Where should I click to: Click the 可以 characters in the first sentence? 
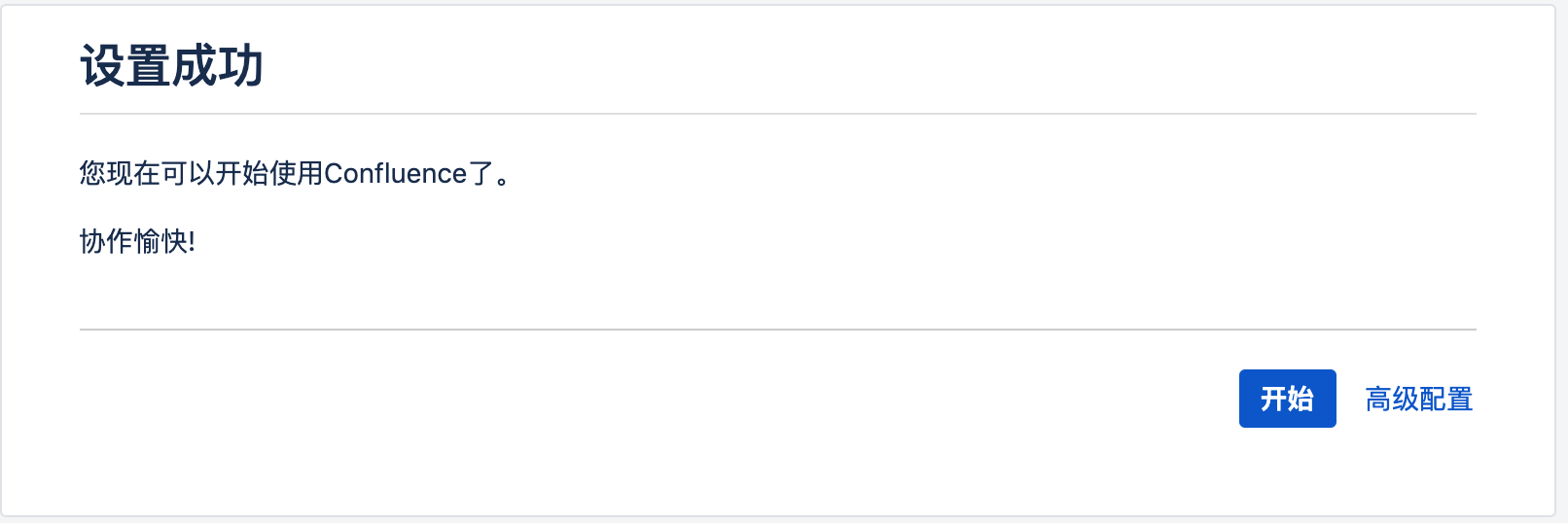tap(187, 174)
